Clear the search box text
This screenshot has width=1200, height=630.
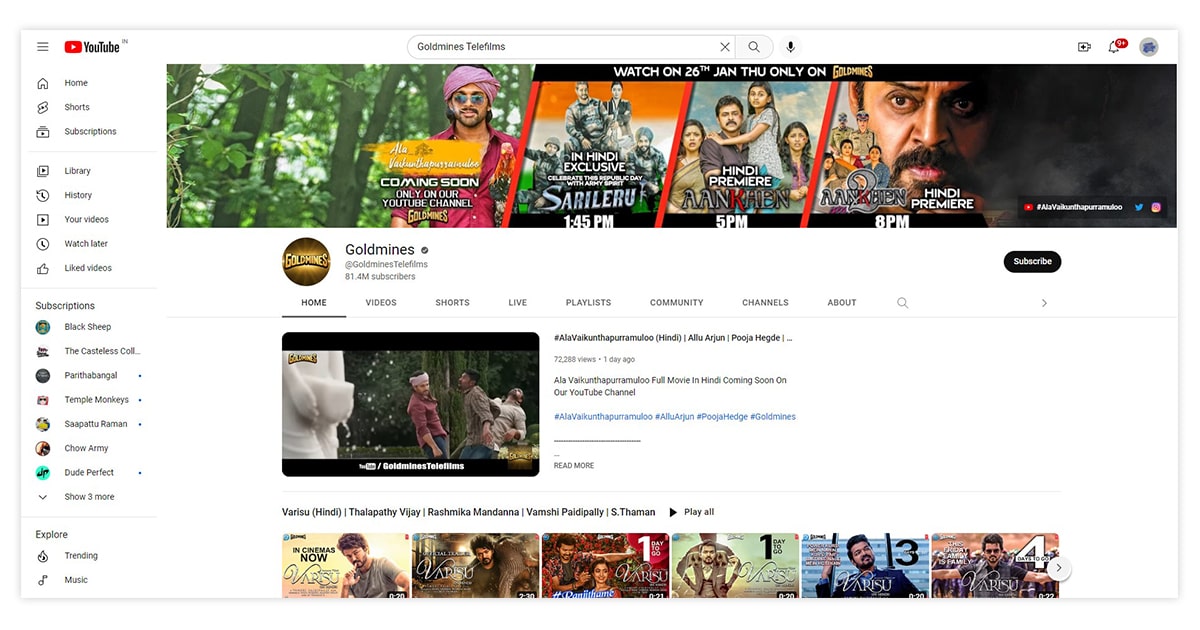pos(725,47)
